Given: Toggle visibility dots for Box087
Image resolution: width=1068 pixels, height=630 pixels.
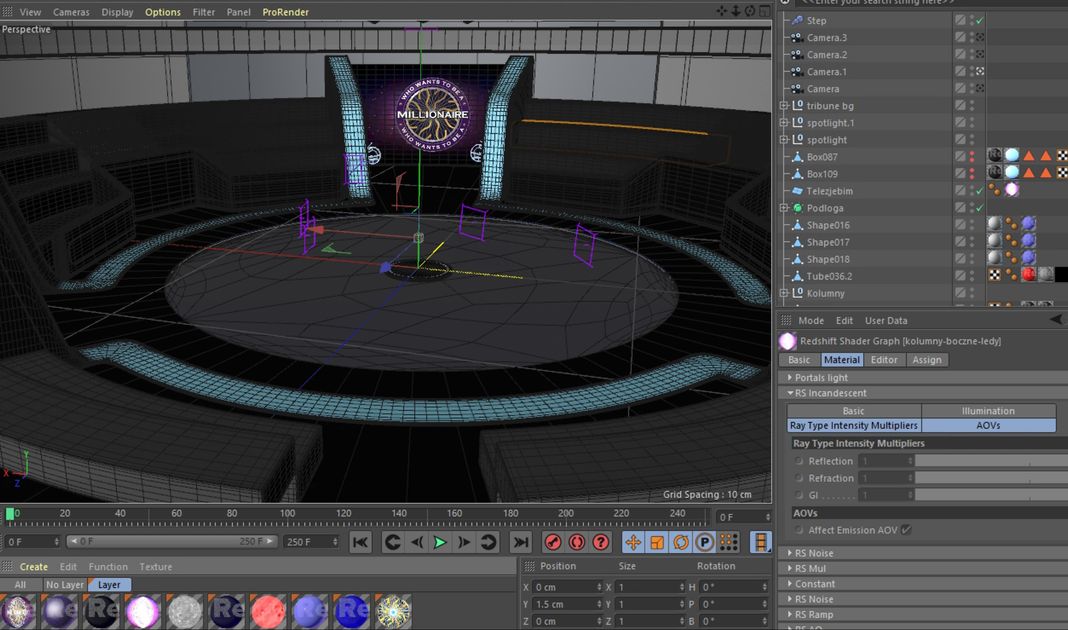Looking at the screenshot, I should [972, 157].
